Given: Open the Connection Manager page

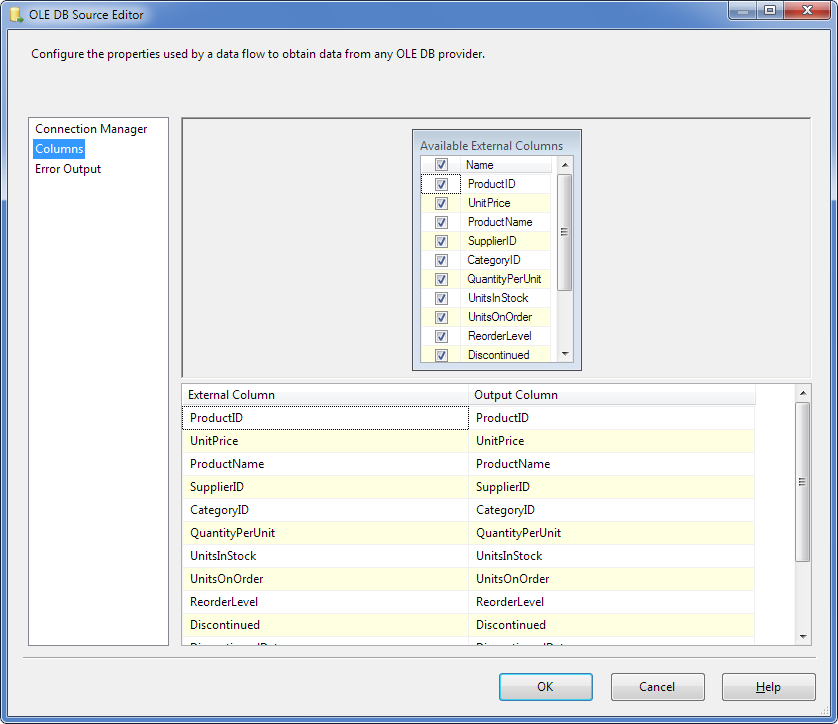Looking at the screenshot, I should tap(91, 129).
